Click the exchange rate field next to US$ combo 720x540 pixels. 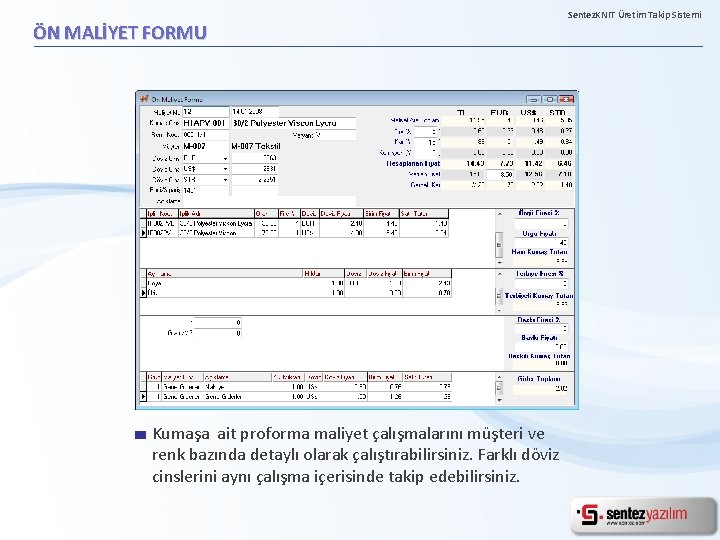pos(254,169)
